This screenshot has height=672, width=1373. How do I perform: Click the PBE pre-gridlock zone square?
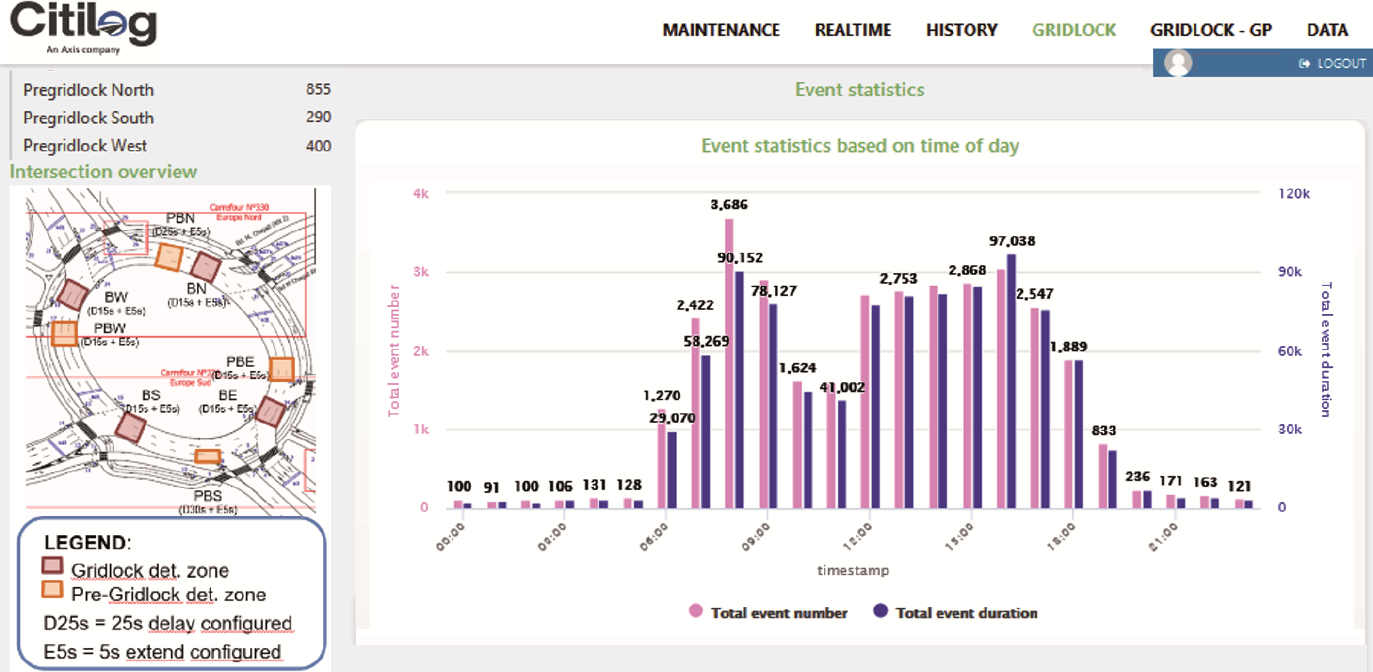pyautogui.click(x=282, y=369)
